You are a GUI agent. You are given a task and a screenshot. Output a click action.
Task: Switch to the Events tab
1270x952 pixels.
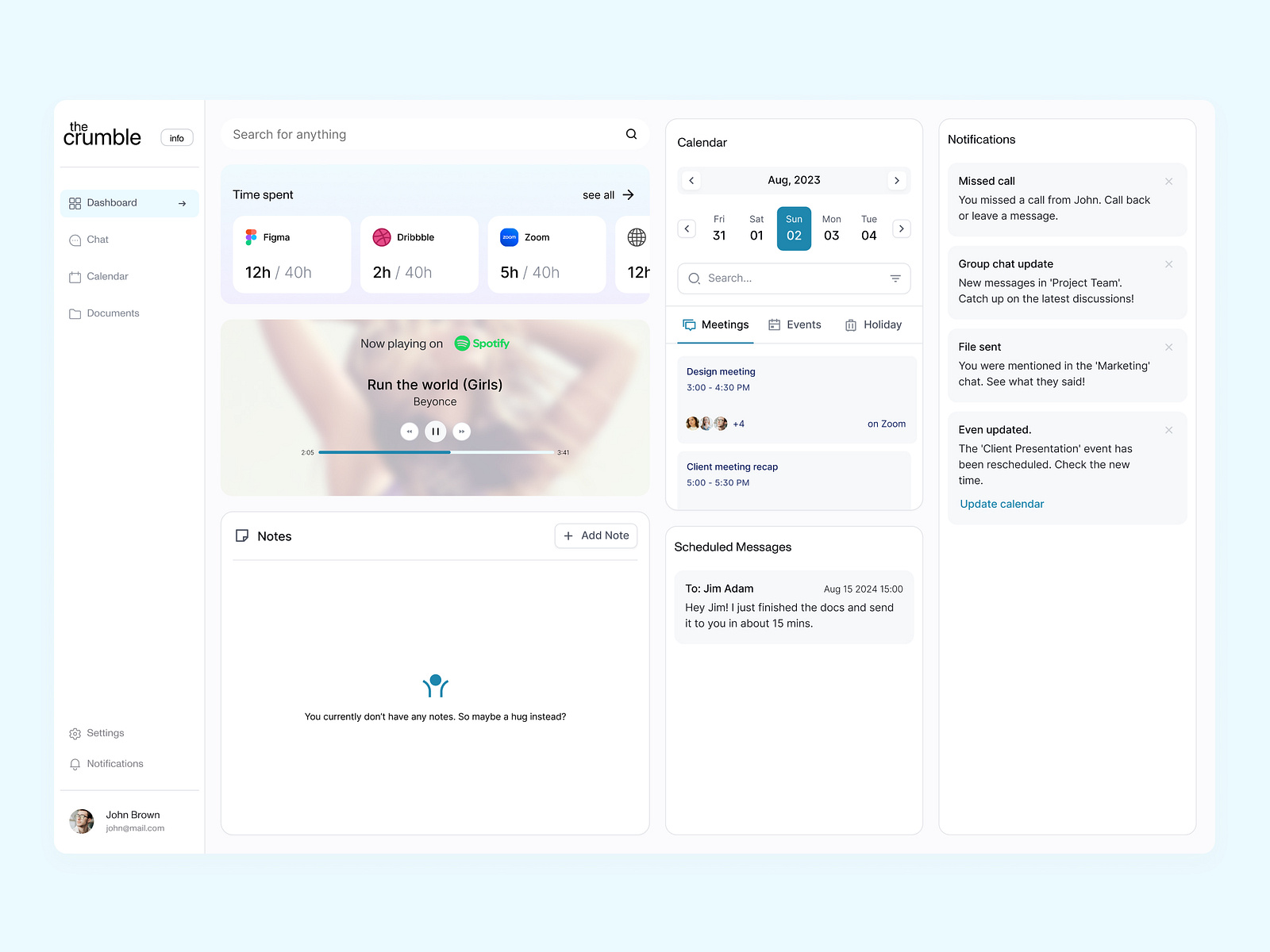tap(795, 324)
